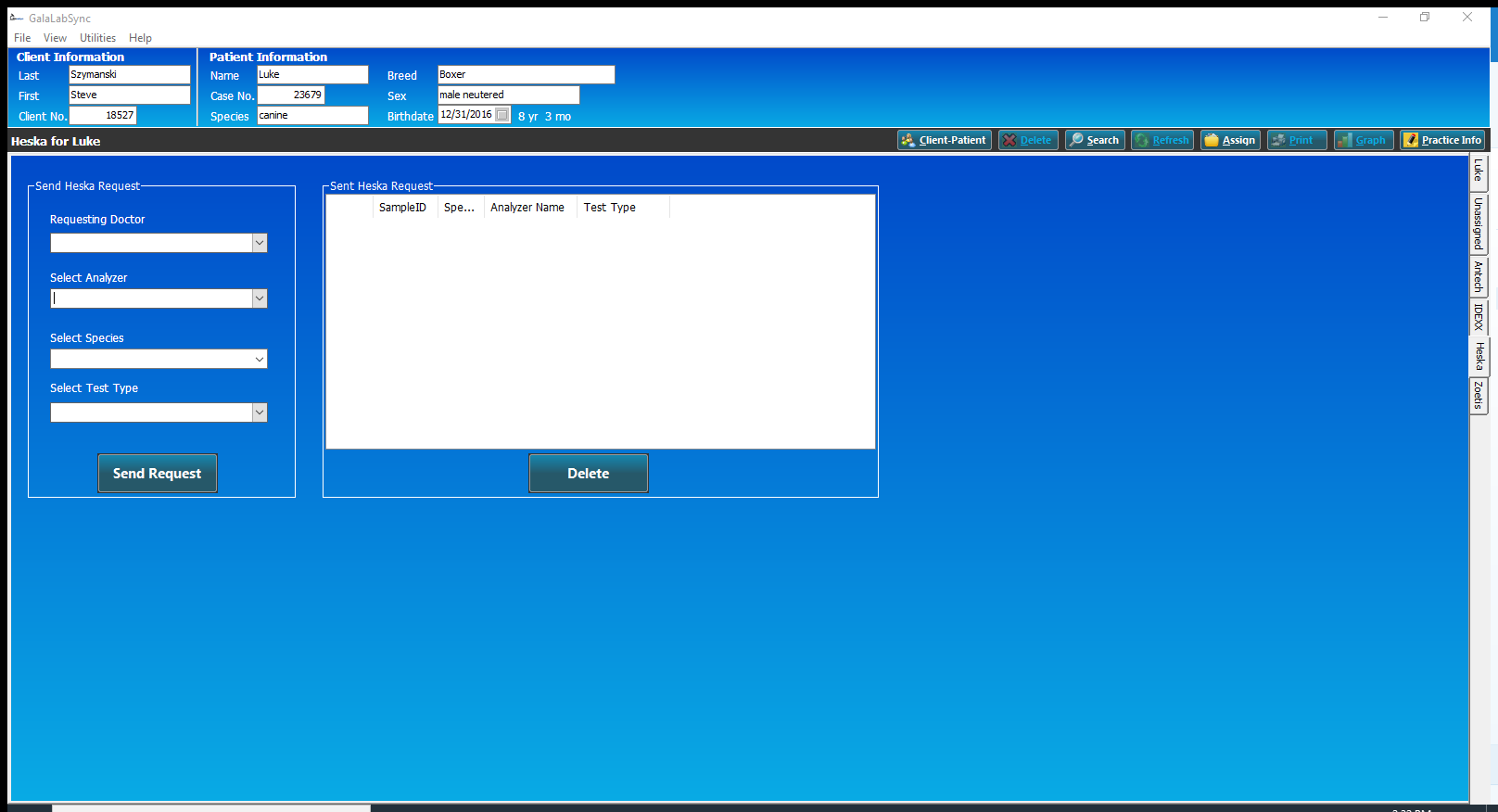Switch to the IDEXX side tab
Viewport: 1498px width, 812px height.
tap(1479, 317)
